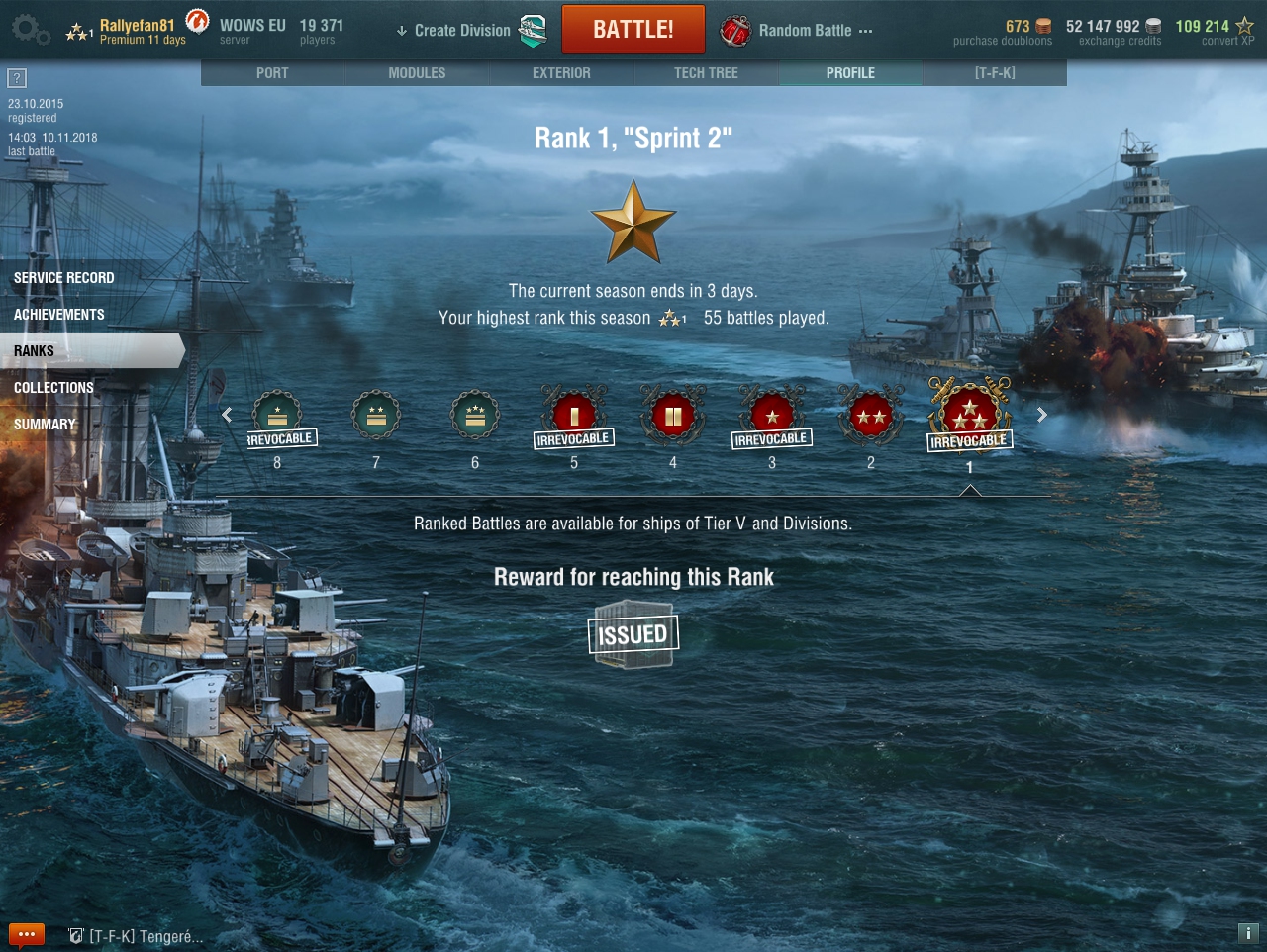
Task: Open the Achievements section
Action: (59, 315)
